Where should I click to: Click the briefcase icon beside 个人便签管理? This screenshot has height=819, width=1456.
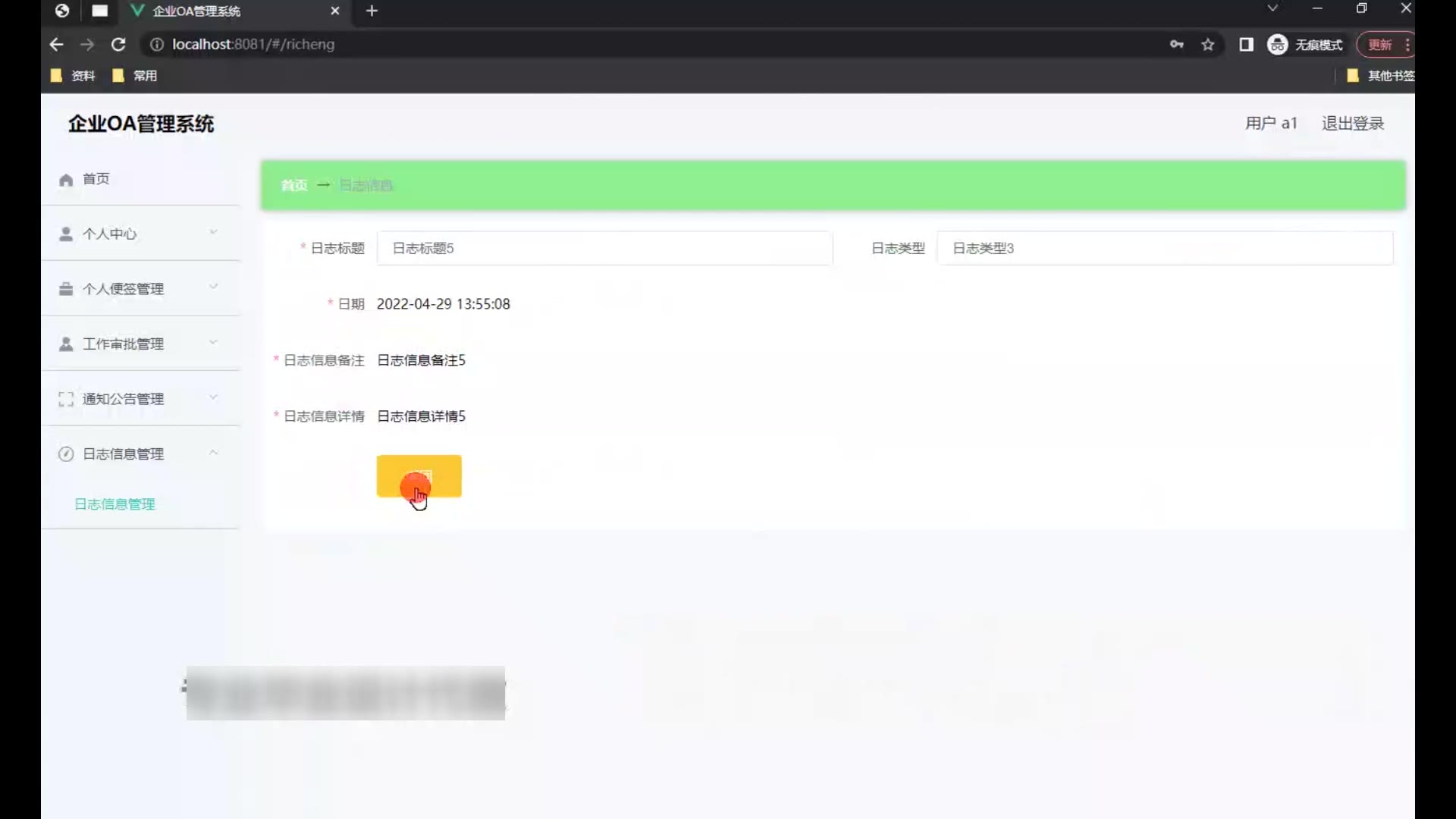tap(66, 289)
